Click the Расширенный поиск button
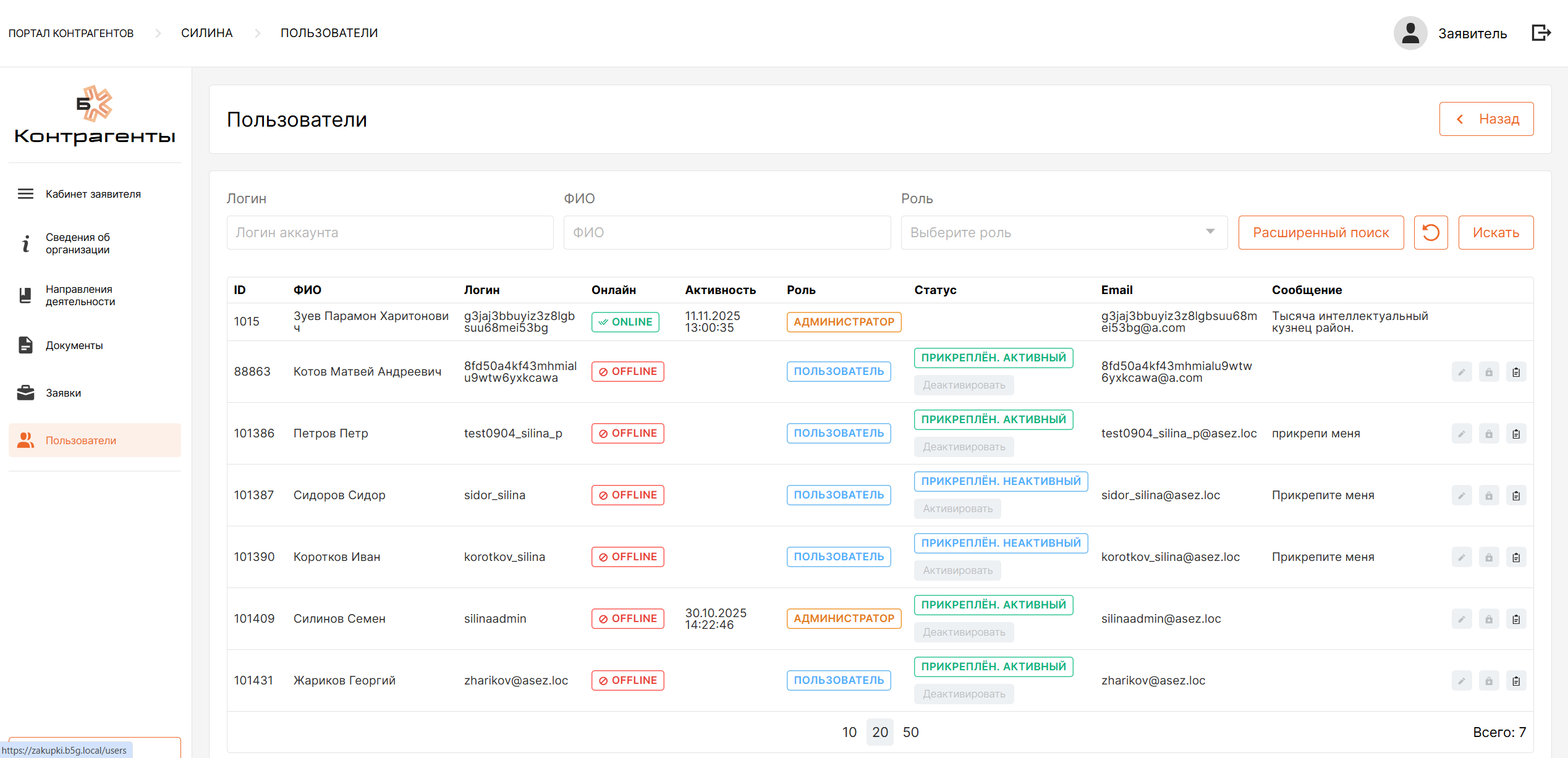 point(1320,233)
